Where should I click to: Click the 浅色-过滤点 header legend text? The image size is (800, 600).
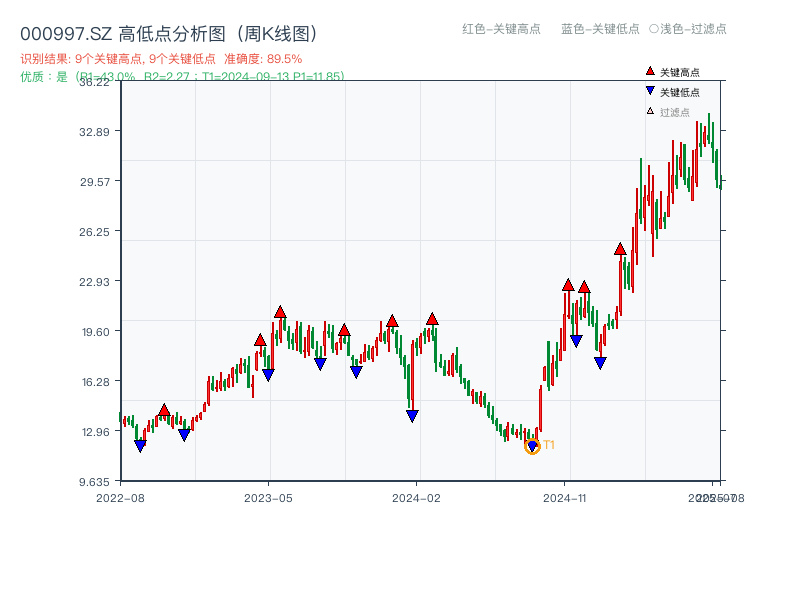[x=688, y=29]
